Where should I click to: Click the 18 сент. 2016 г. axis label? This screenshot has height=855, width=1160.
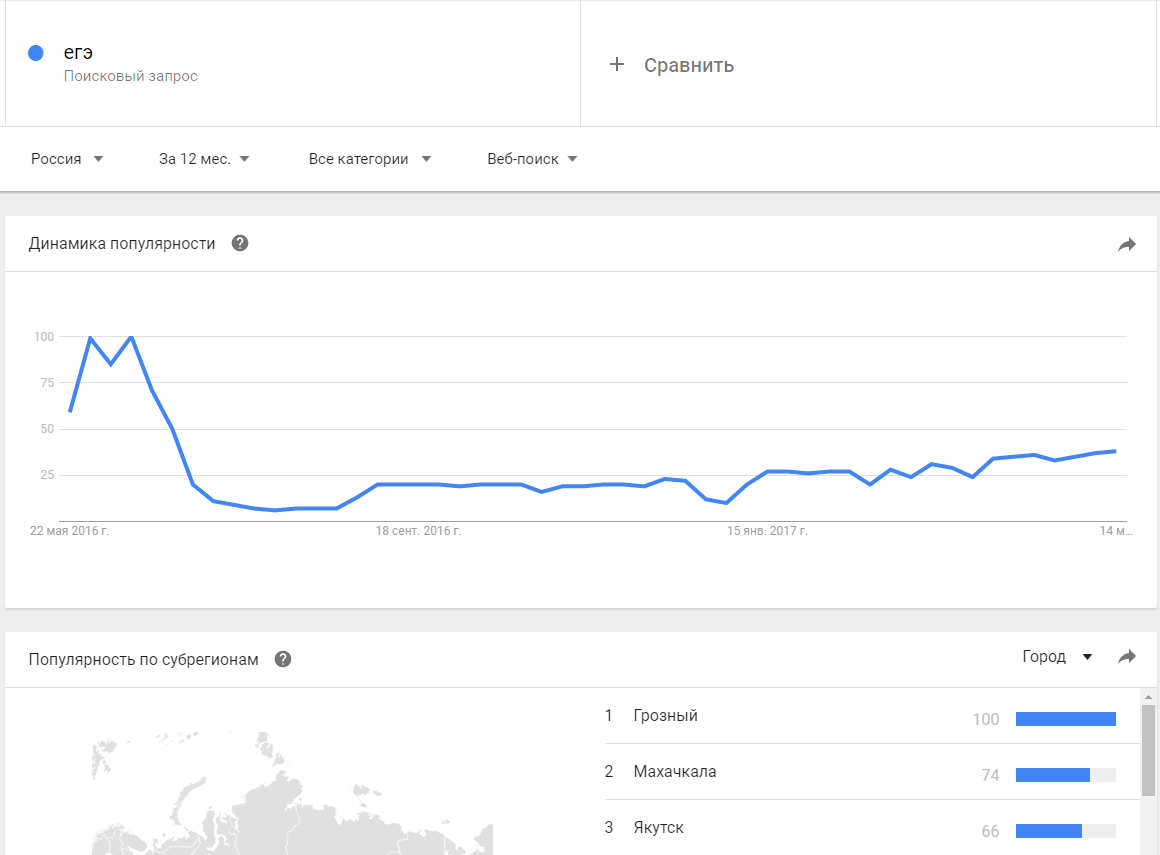click(418, 531)
